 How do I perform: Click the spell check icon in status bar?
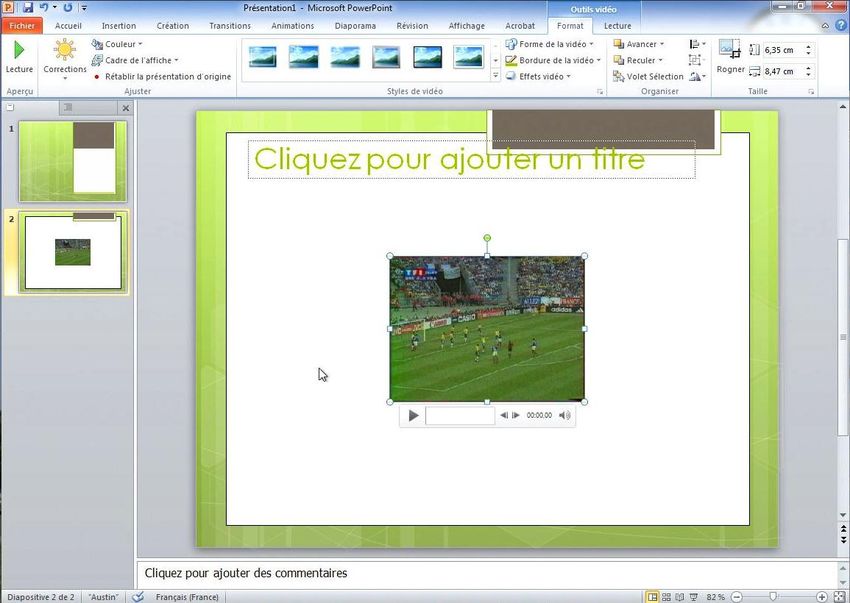click(138, 597)
